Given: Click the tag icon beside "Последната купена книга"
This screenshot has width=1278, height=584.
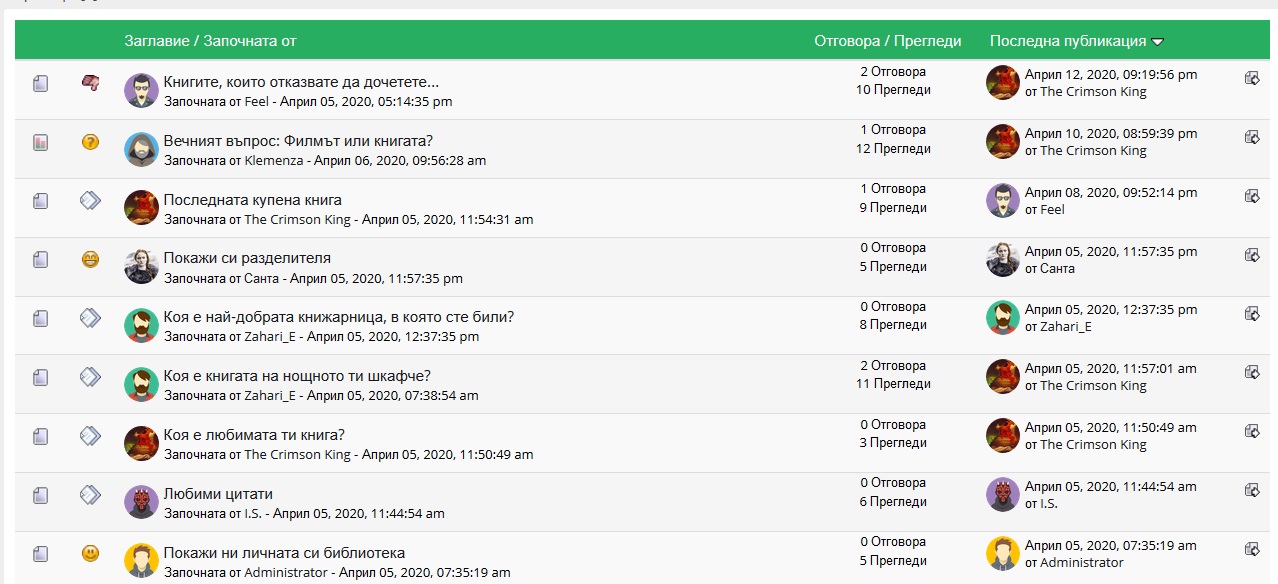Looking at the screenshot, I should point(90,201).
